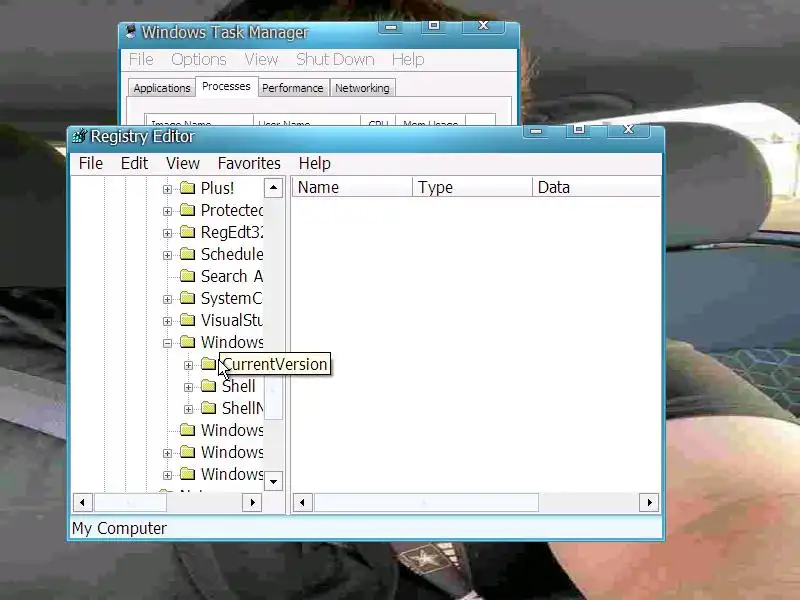
Task: Click the CurrentVersion folder icon
Action: click(209, 363)
